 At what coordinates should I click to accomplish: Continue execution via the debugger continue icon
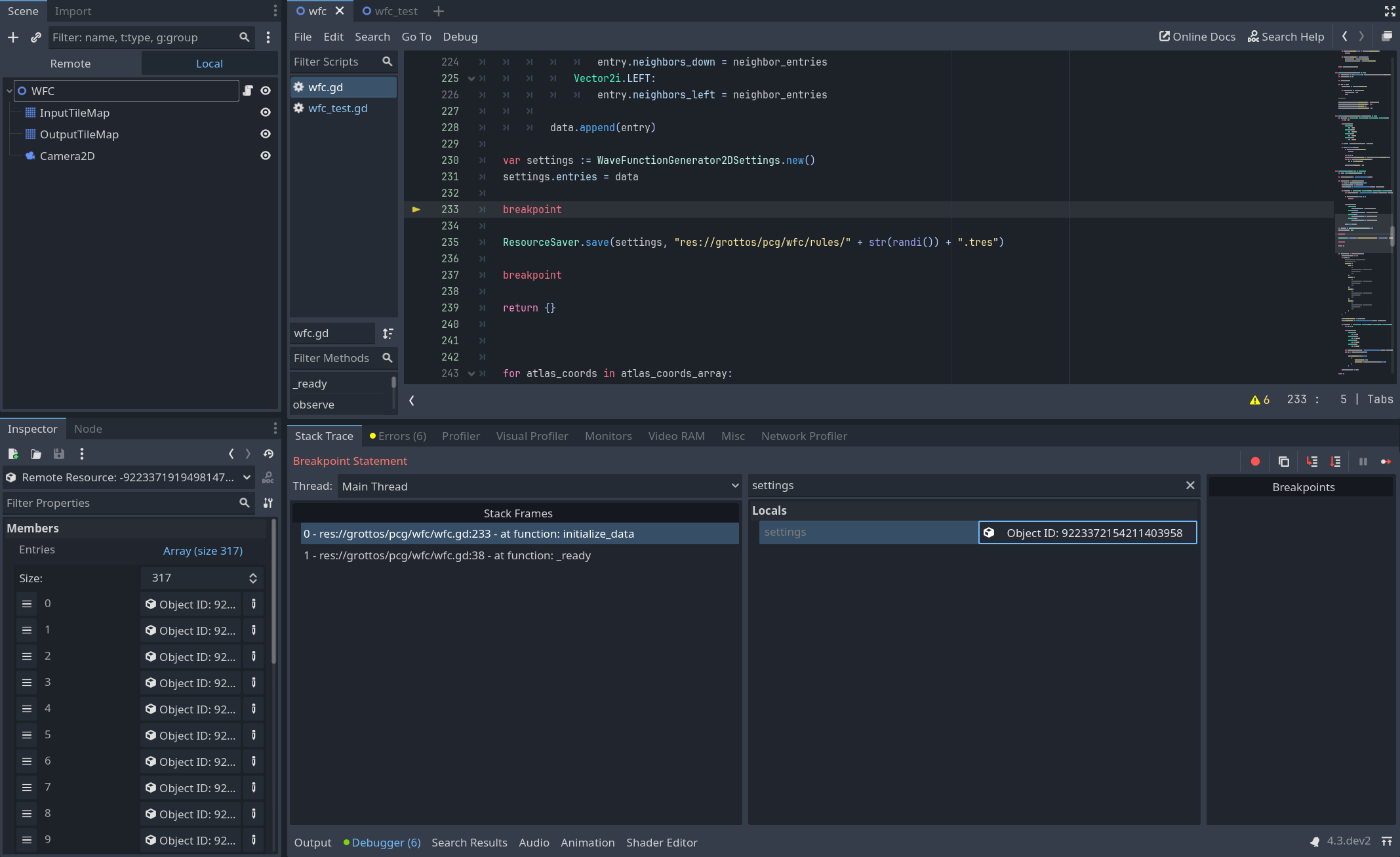click(x=1386, y=461)
